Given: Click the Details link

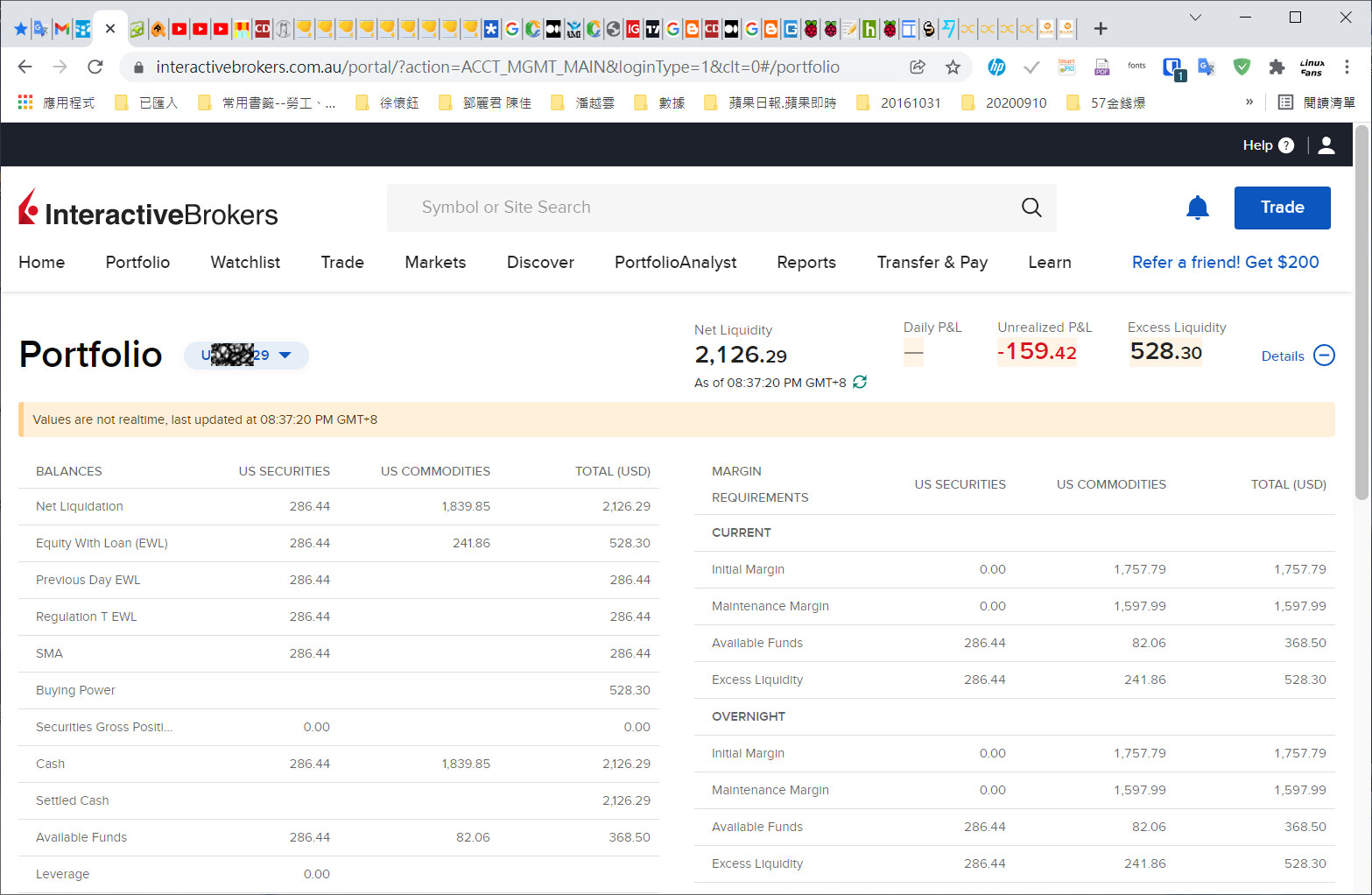Looking at the screenshot, I should [1283, 356].
